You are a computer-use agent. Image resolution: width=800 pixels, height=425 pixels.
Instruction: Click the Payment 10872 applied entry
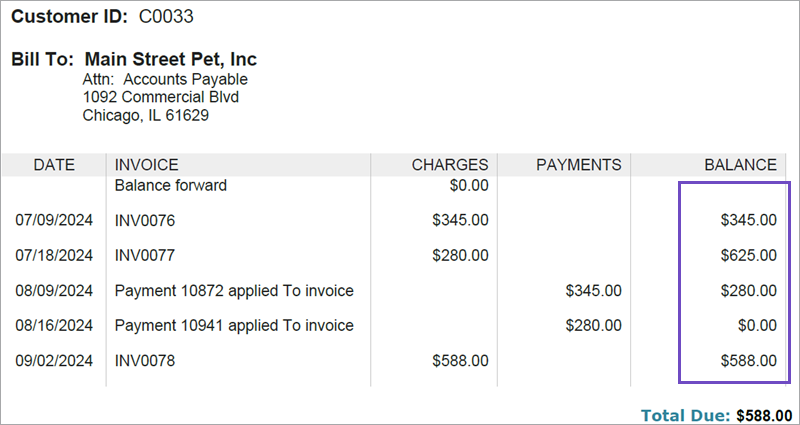[234, 291]
